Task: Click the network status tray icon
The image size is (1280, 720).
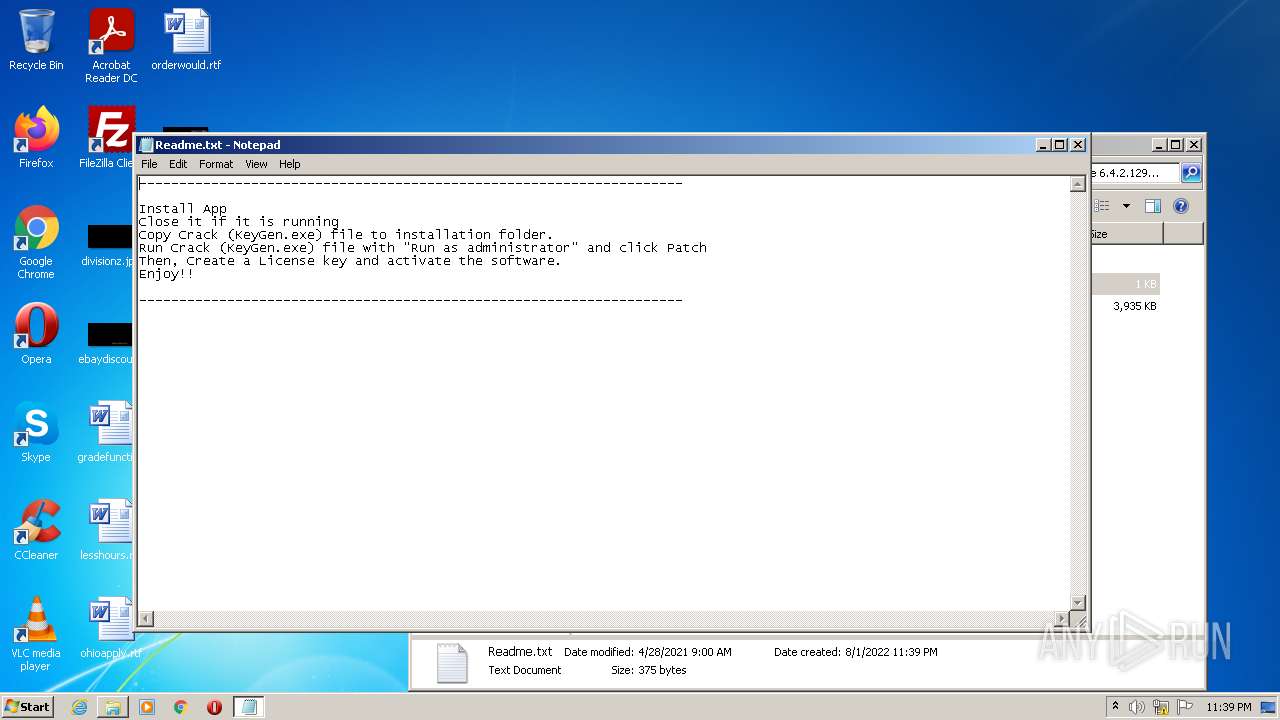Action: tap(1161, 707)
